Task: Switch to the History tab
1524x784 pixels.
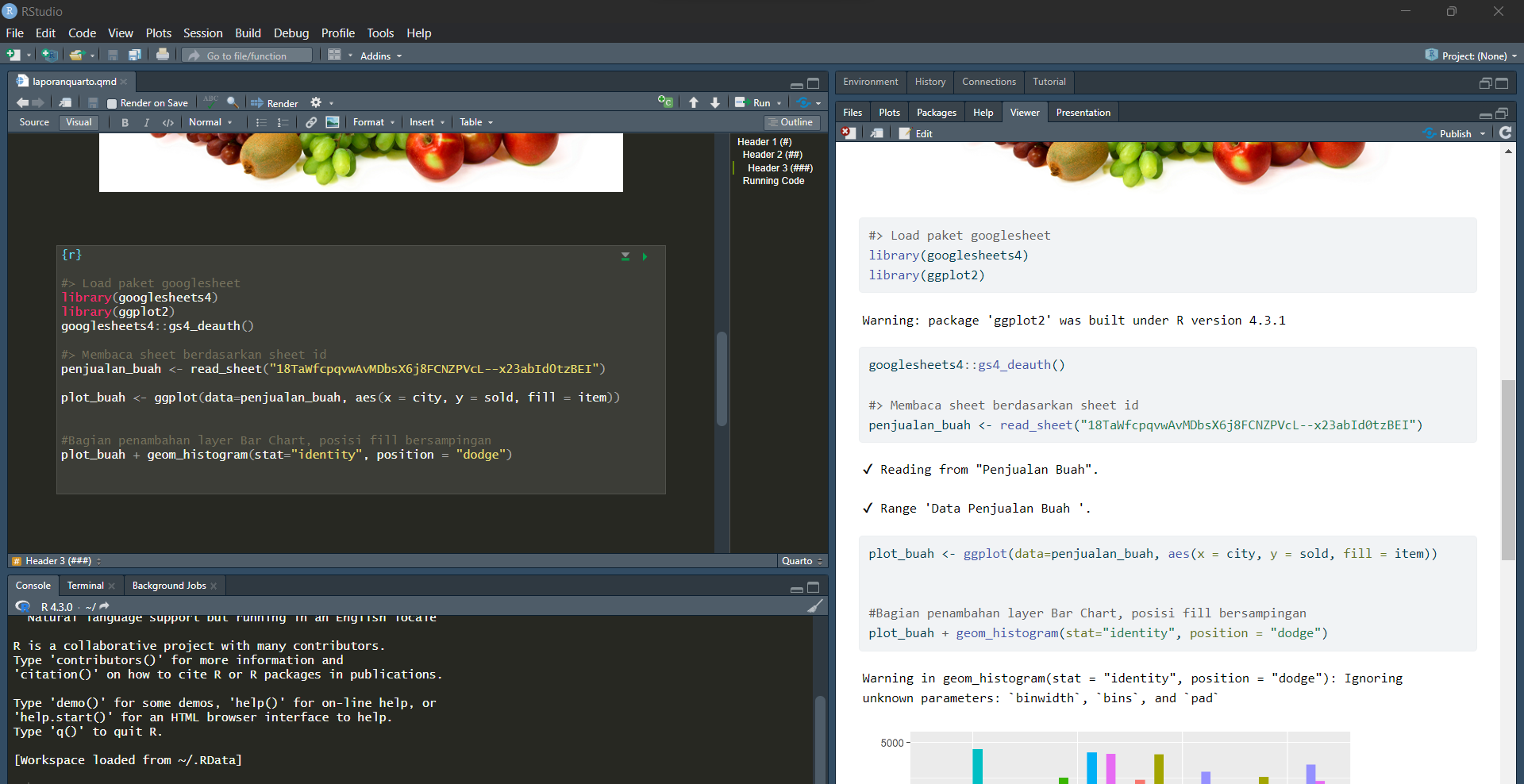Action: coord(929,82)
